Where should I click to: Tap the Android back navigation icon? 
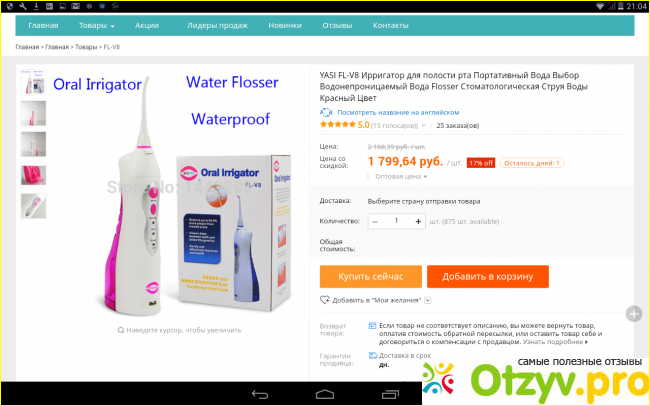click(x=260, y=394)
